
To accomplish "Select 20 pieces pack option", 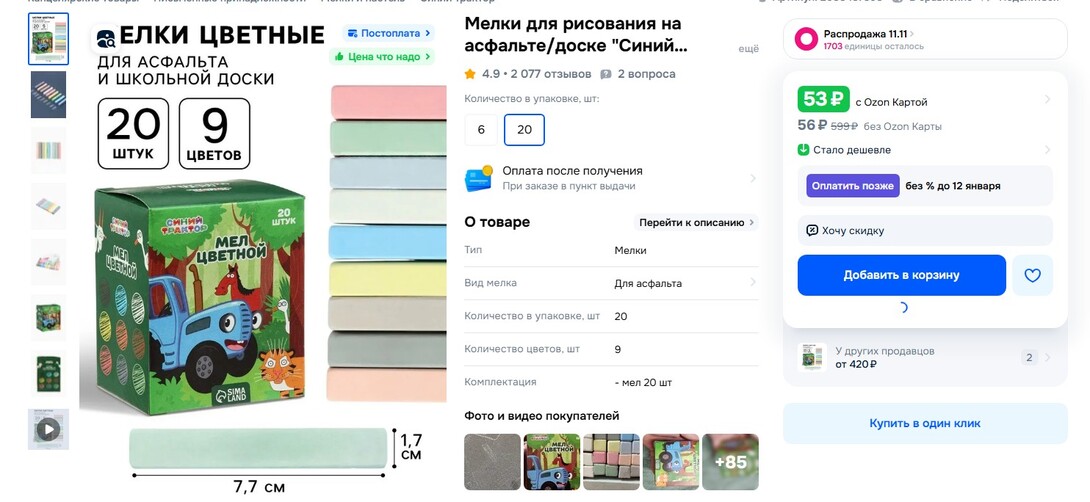I will click(x=524, y=130).
